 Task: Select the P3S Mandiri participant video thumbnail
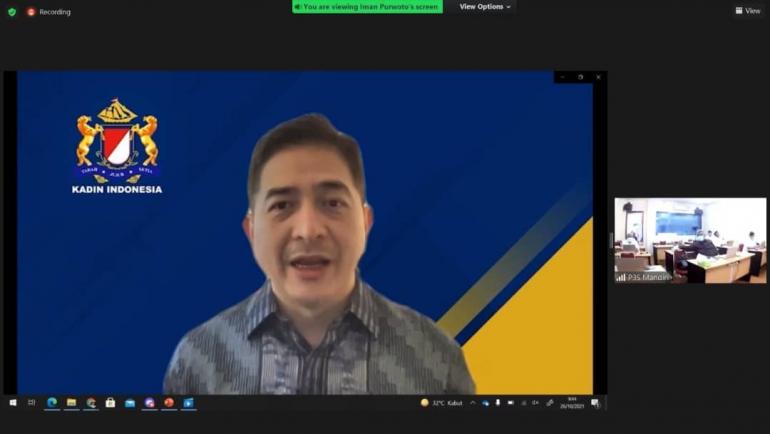point(690,241)
